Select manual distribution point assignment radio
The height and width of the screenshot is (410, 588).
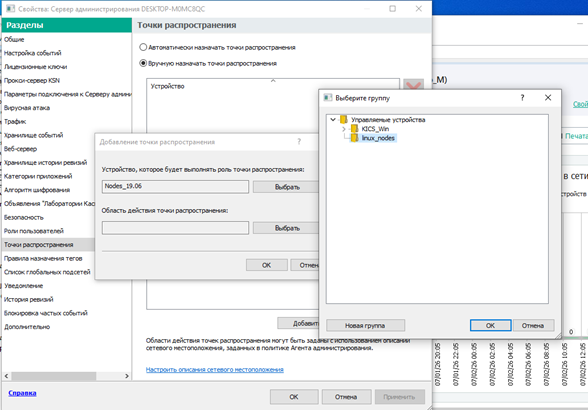coord(143,63)
